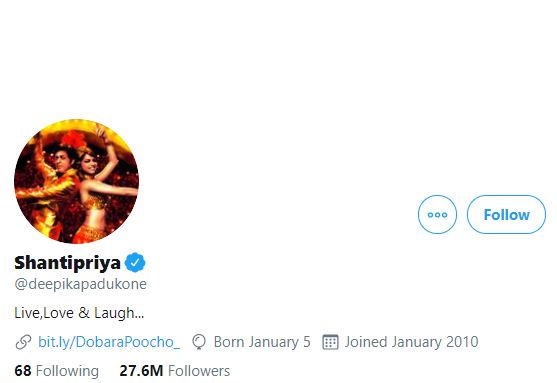557x383 pixels.
Task: Click the Joined January 2010 text
Action: click(411, 342)
